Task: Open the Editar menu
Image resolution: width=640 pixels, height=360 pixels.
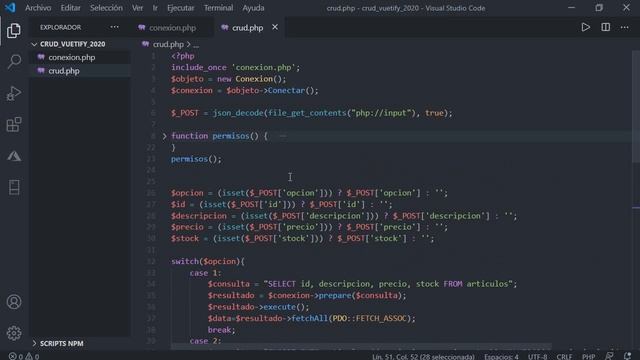Action: coord(70,8)
